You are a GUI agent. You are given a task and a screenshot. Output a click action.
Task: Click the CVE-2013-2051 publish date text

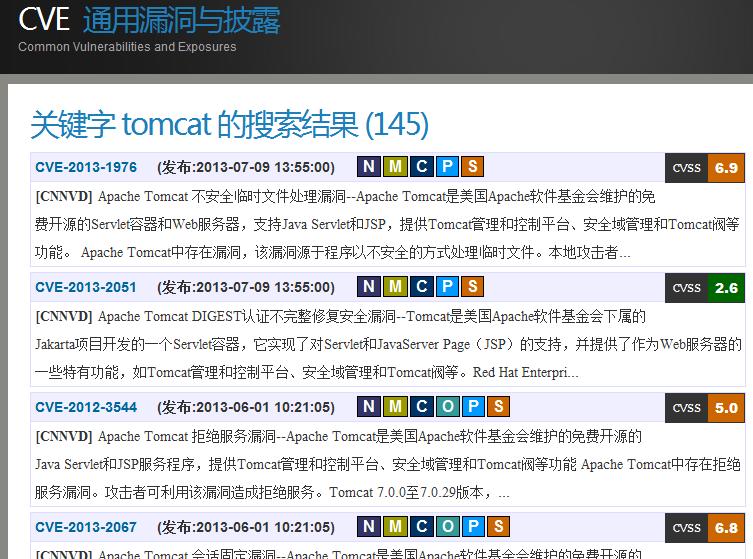[246, 287]
